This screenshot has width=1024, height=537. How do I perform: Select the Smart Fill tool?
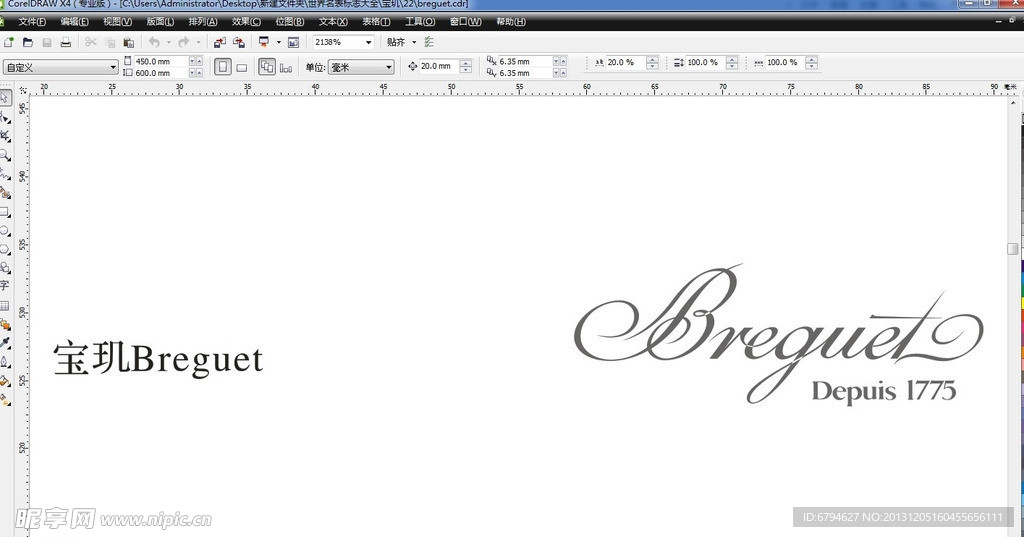(5, 193)
